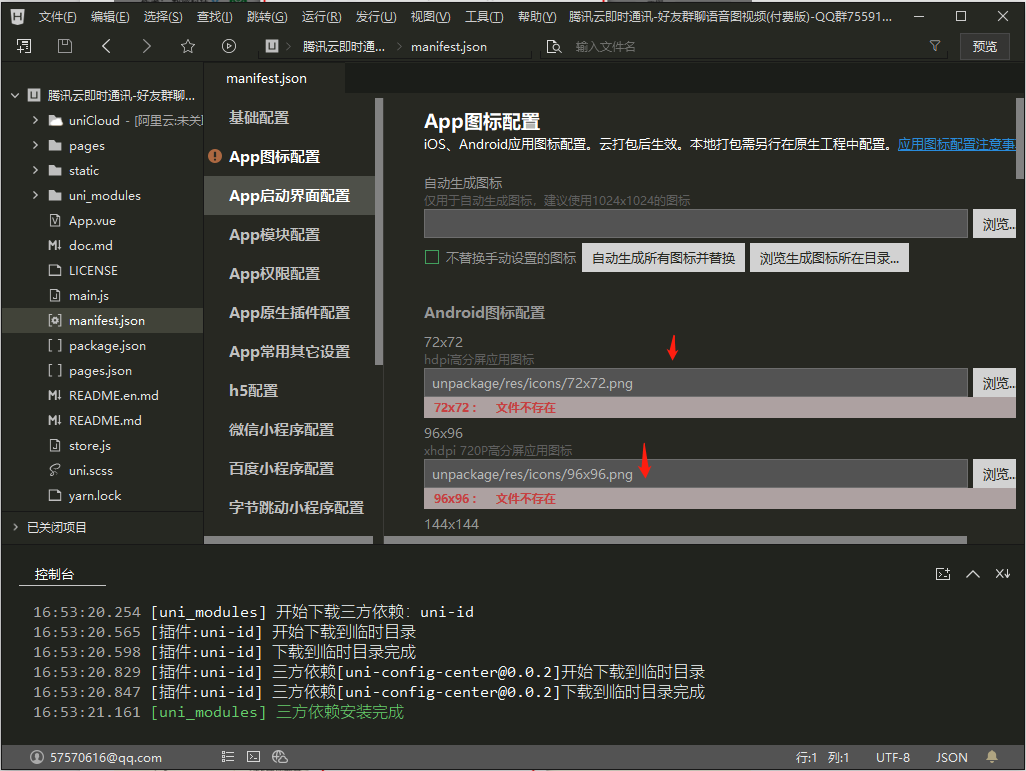The height and width of the screenshot is (771, 1026).
Task: Click the HBuilderX logo icon in title bar
Action: point(18,16)
